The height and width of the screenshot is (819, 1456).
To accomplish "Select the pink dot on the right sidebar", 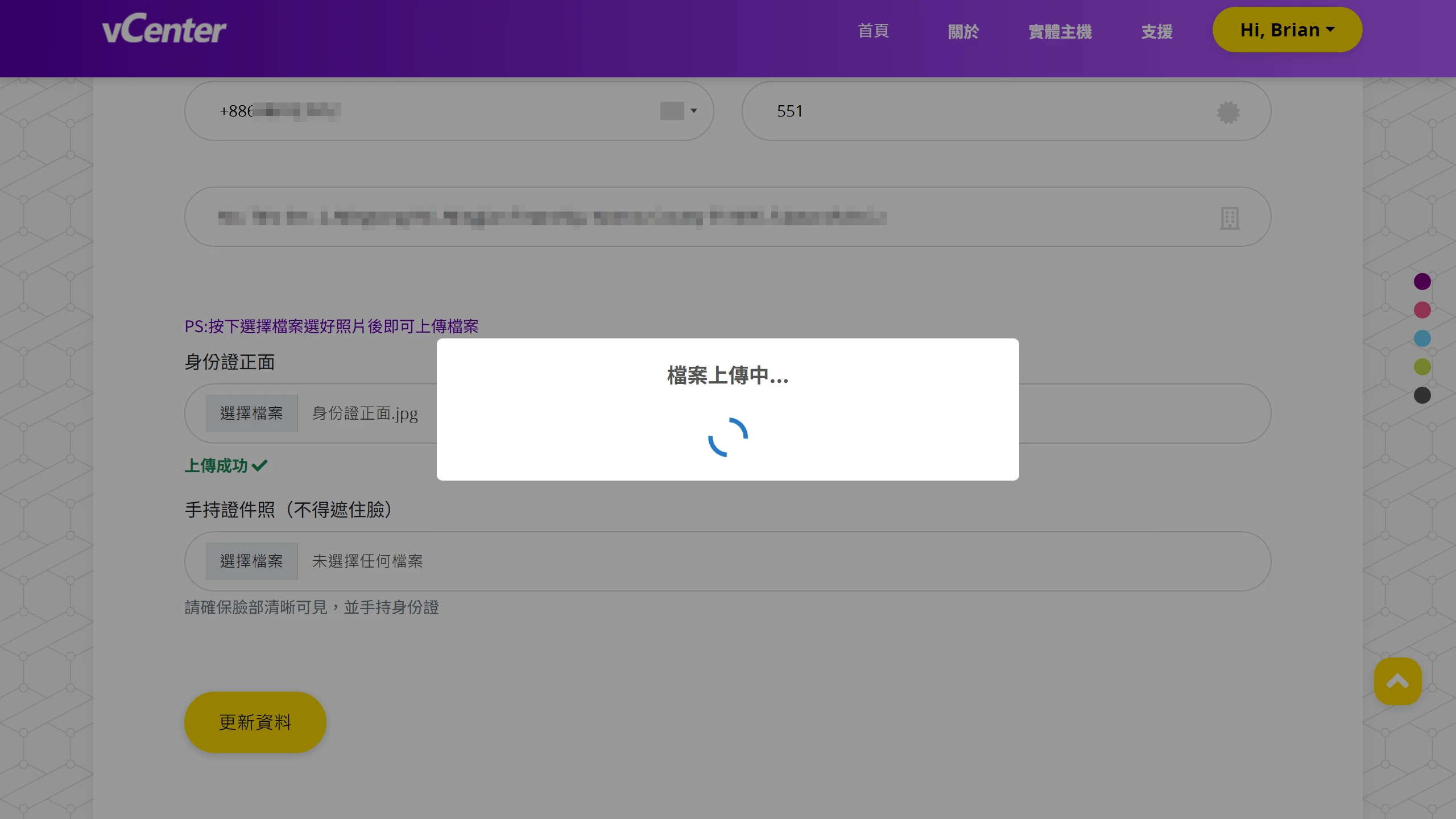I will pos(1422,309).
